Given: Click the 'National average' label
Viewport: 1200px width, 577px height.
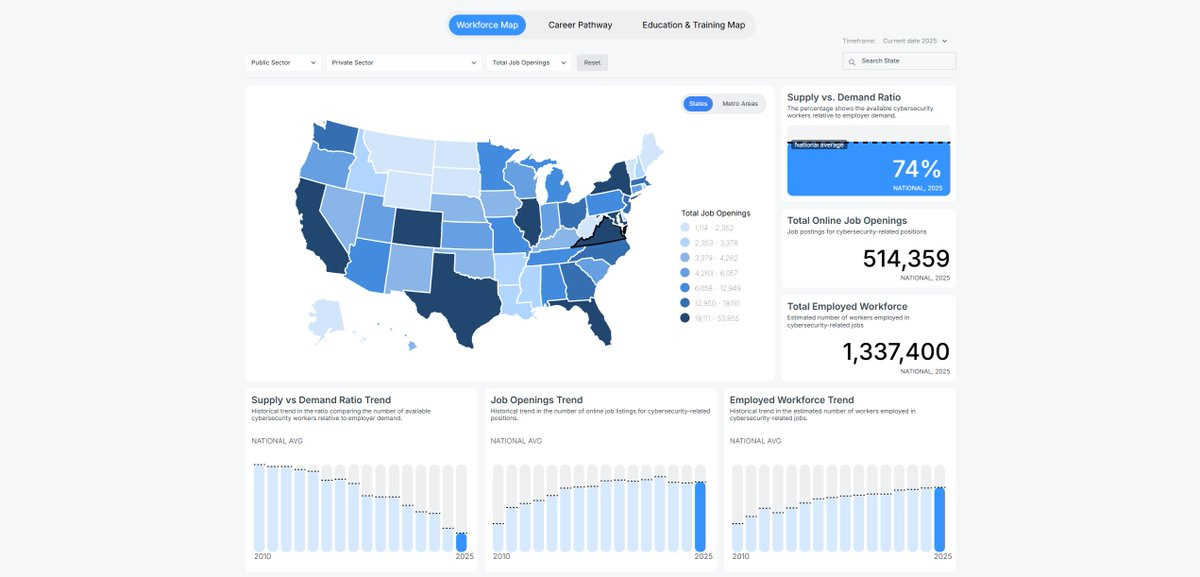Looking at the screenshot, I should 819,145.
